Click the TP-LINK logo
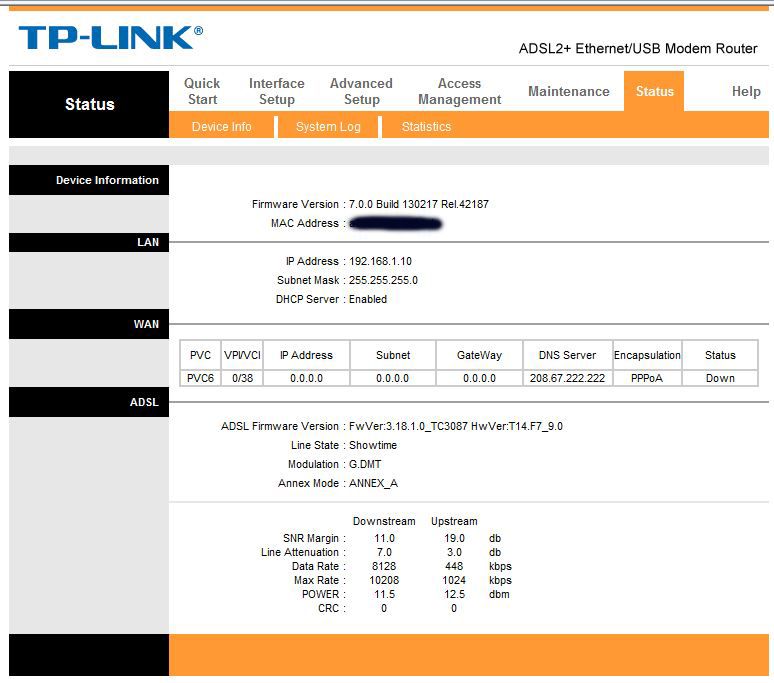The height and width of the screenshot is (683, 774). 111,38
